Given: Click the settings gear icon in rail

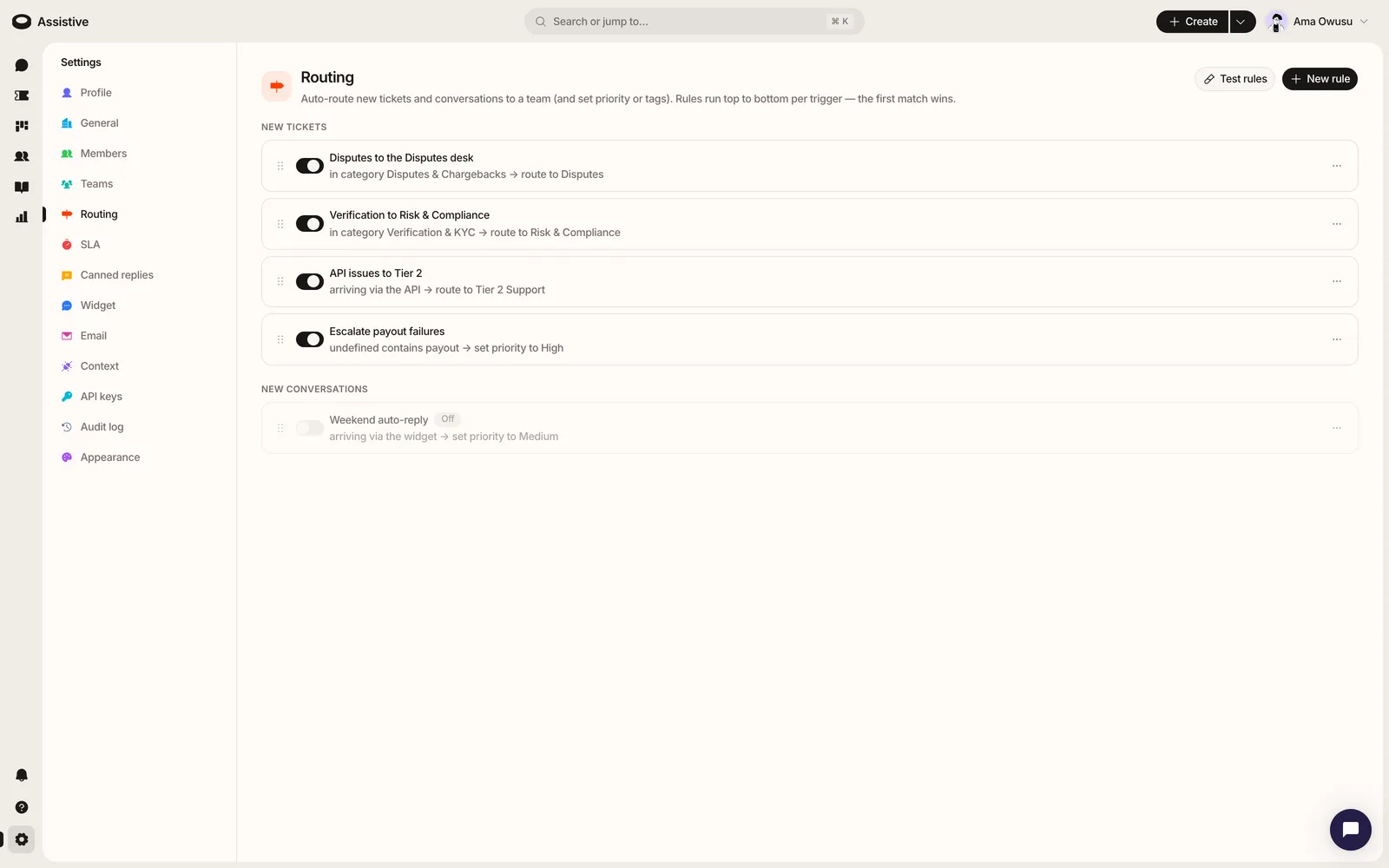Looking at the screenshot, I should [22, 839].
